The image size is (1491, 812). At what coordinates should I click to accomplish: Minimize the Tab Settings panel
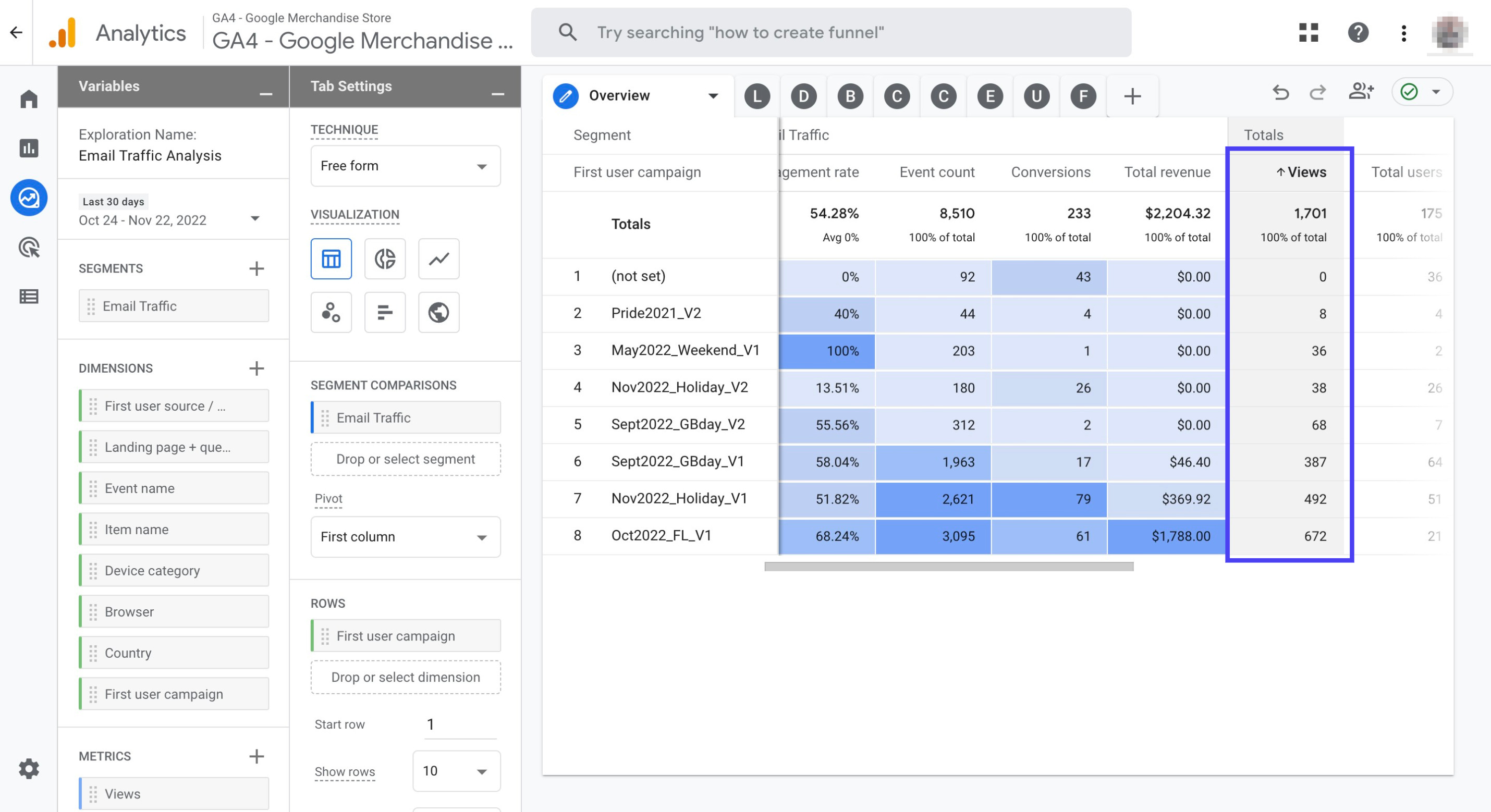point(498,93)
